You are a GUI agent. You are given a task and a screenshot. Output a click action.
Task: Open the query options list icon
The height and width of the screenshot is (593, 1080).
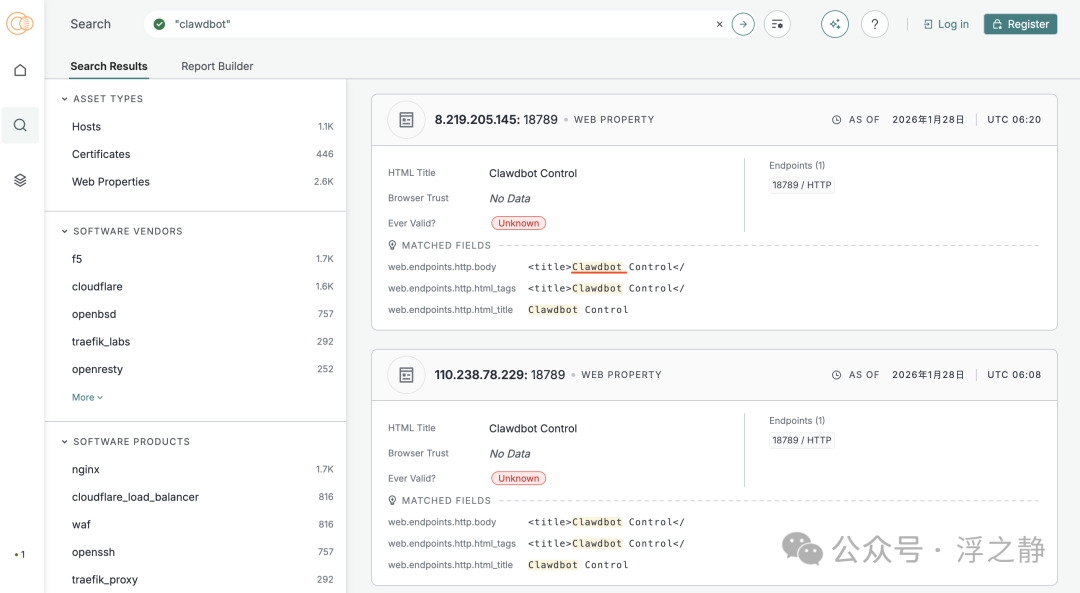click(777, 24)
